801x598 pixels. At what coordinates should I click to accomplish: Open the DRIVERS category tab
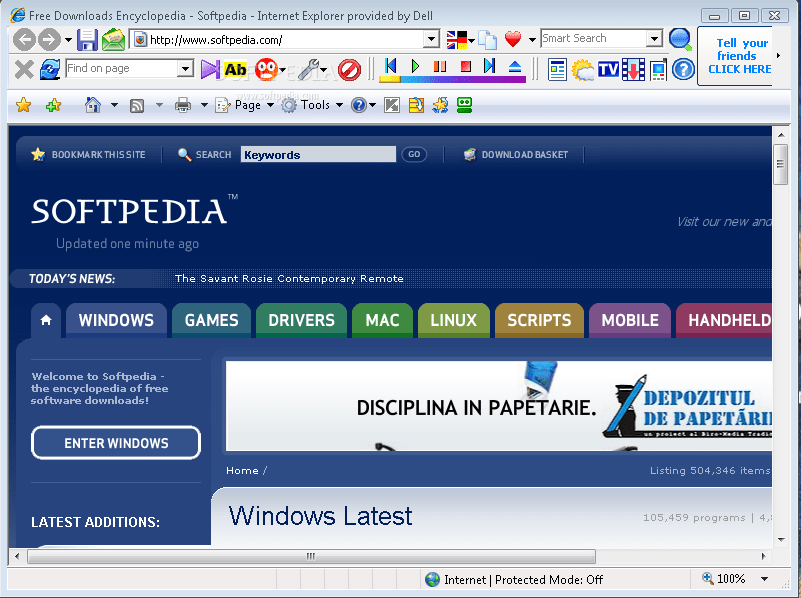coord(301,320)
